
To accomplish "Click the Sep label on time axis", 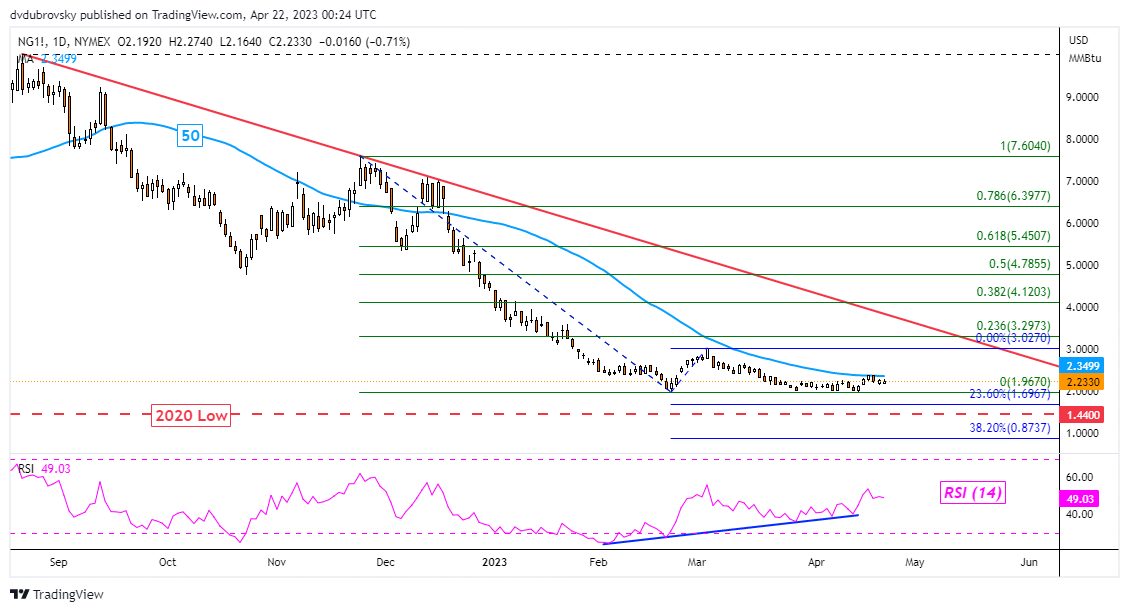I will point(58,562).
